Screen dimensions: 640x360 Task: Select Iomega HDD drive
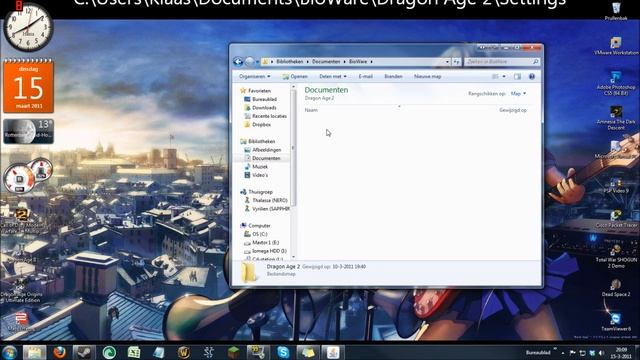(x=265, y=251)
